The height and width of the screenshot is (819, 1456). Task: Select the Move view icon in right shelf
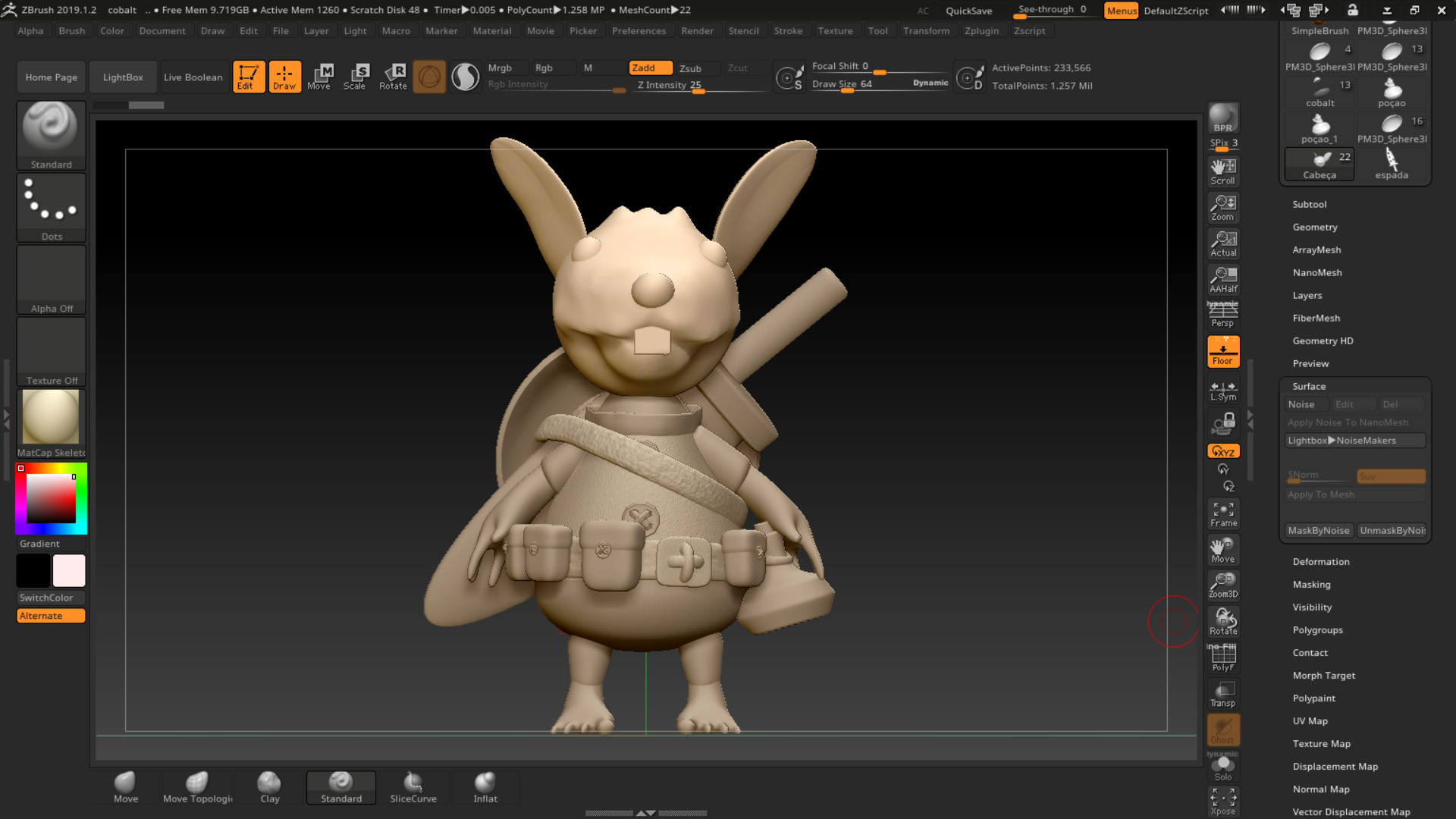point(1223,550)
